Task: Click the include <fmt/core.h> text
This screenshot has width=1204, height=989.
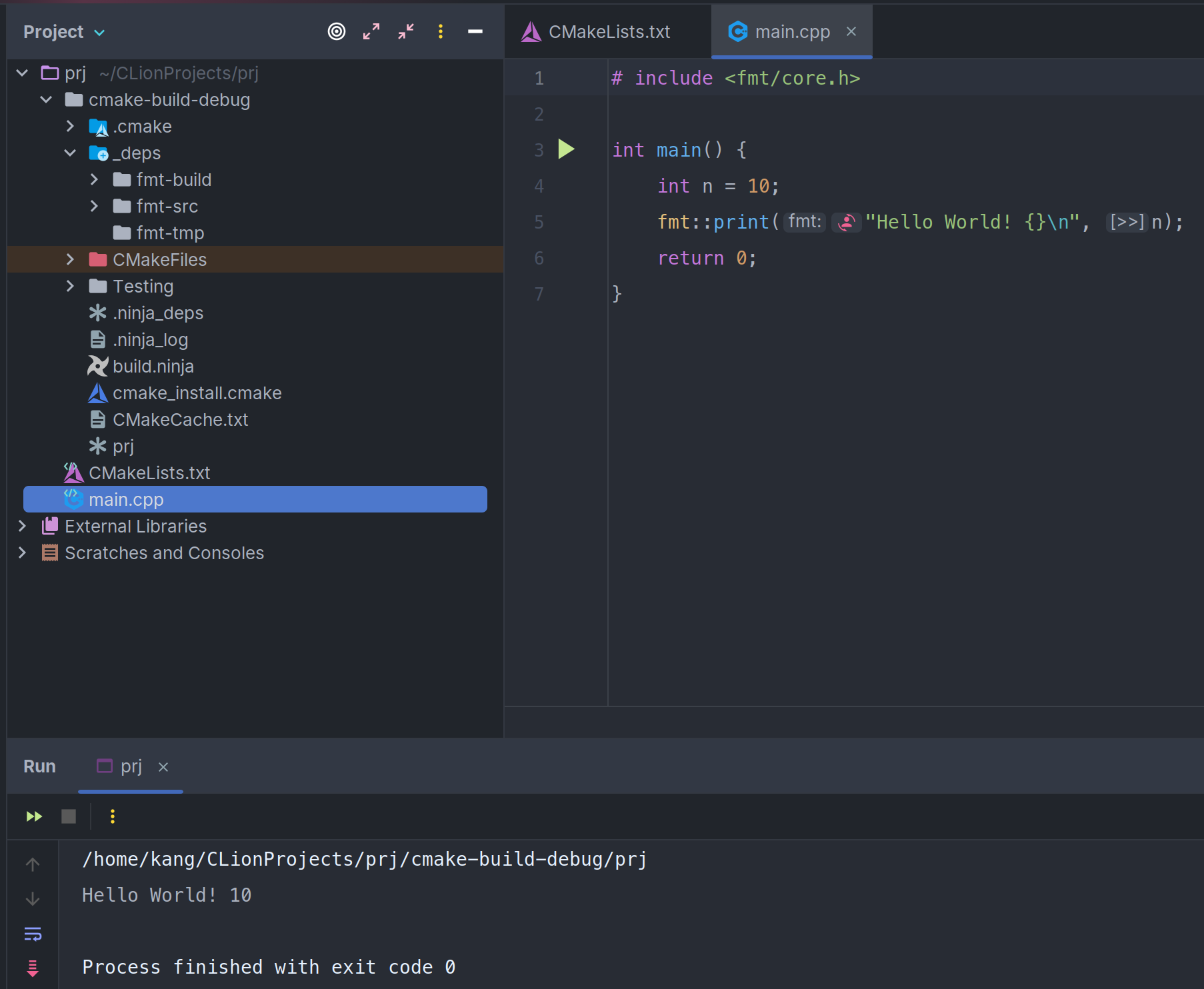Action: click(747, 78)
